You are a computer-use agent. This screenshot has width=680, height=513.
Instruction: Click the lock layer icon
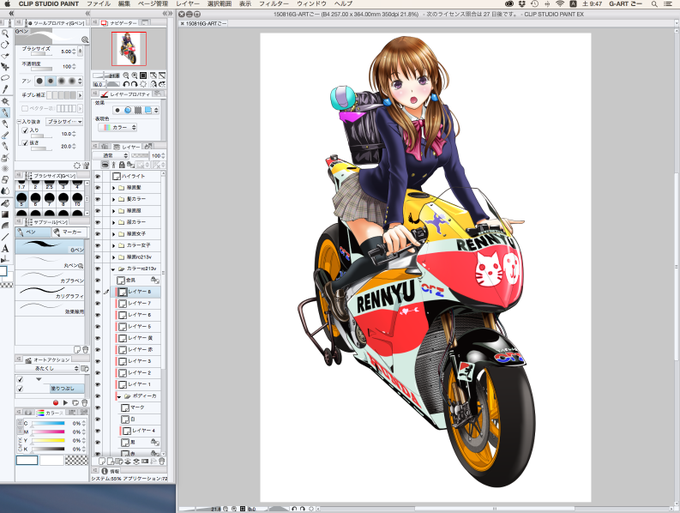pos(122,165)
